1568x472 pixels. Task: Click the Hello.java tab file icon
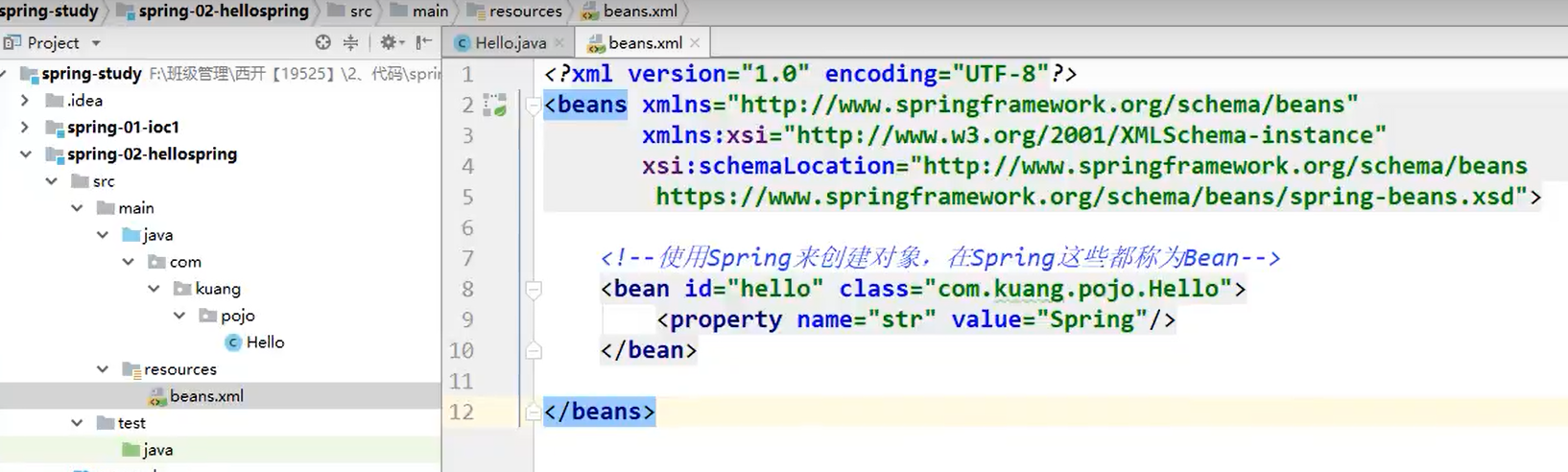[463, 42]
